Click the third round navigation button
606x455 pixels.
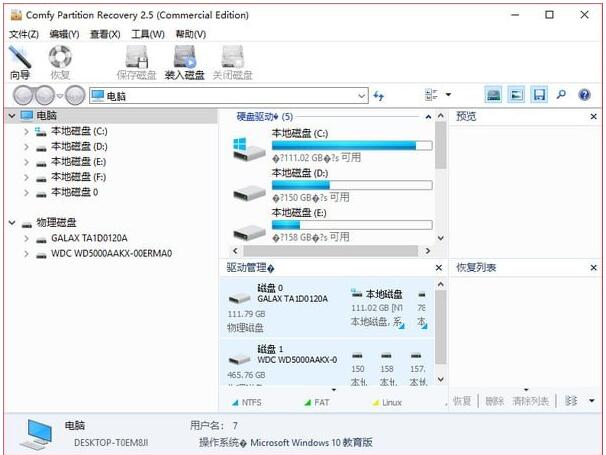(x=75, y=95)
